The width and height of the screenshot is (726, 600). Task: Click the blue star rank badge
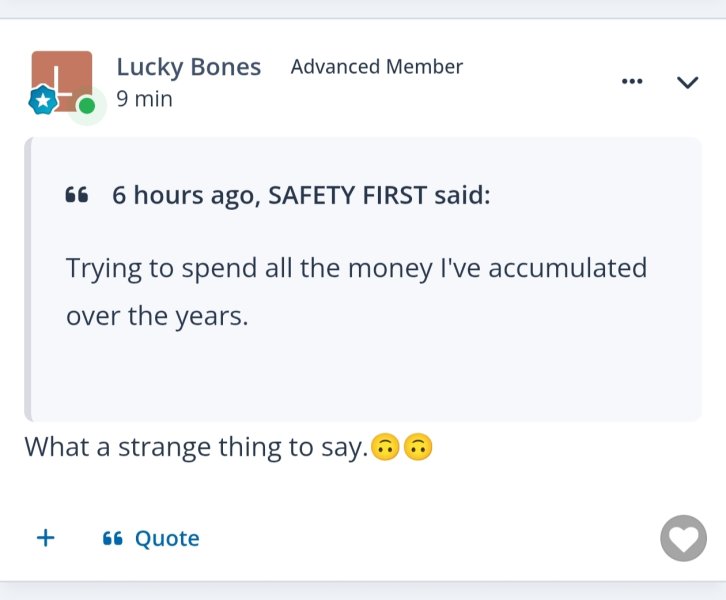pyautogui.click(x=42, y=100)
